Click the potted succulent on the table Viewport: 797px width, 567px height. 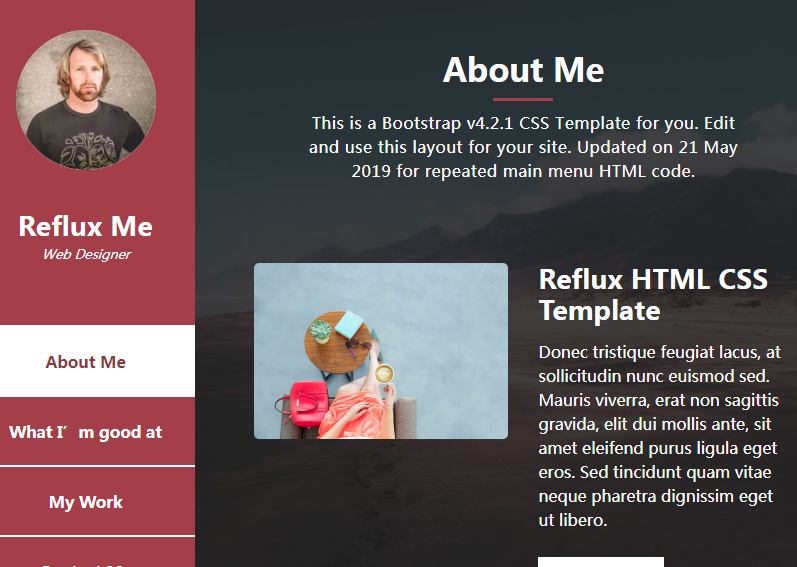[321, 331]
